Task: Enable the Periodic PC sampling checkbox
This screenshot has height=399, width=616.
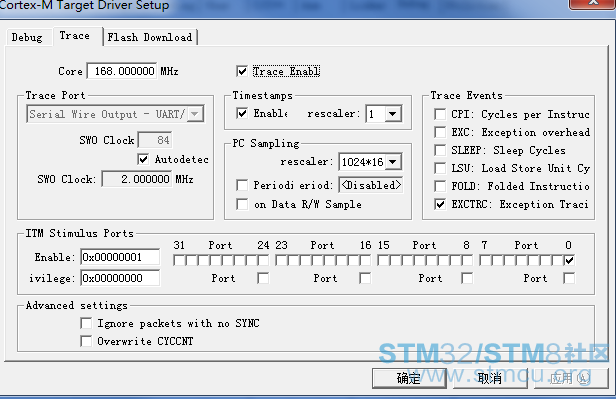Action: [x=242, y=185]
